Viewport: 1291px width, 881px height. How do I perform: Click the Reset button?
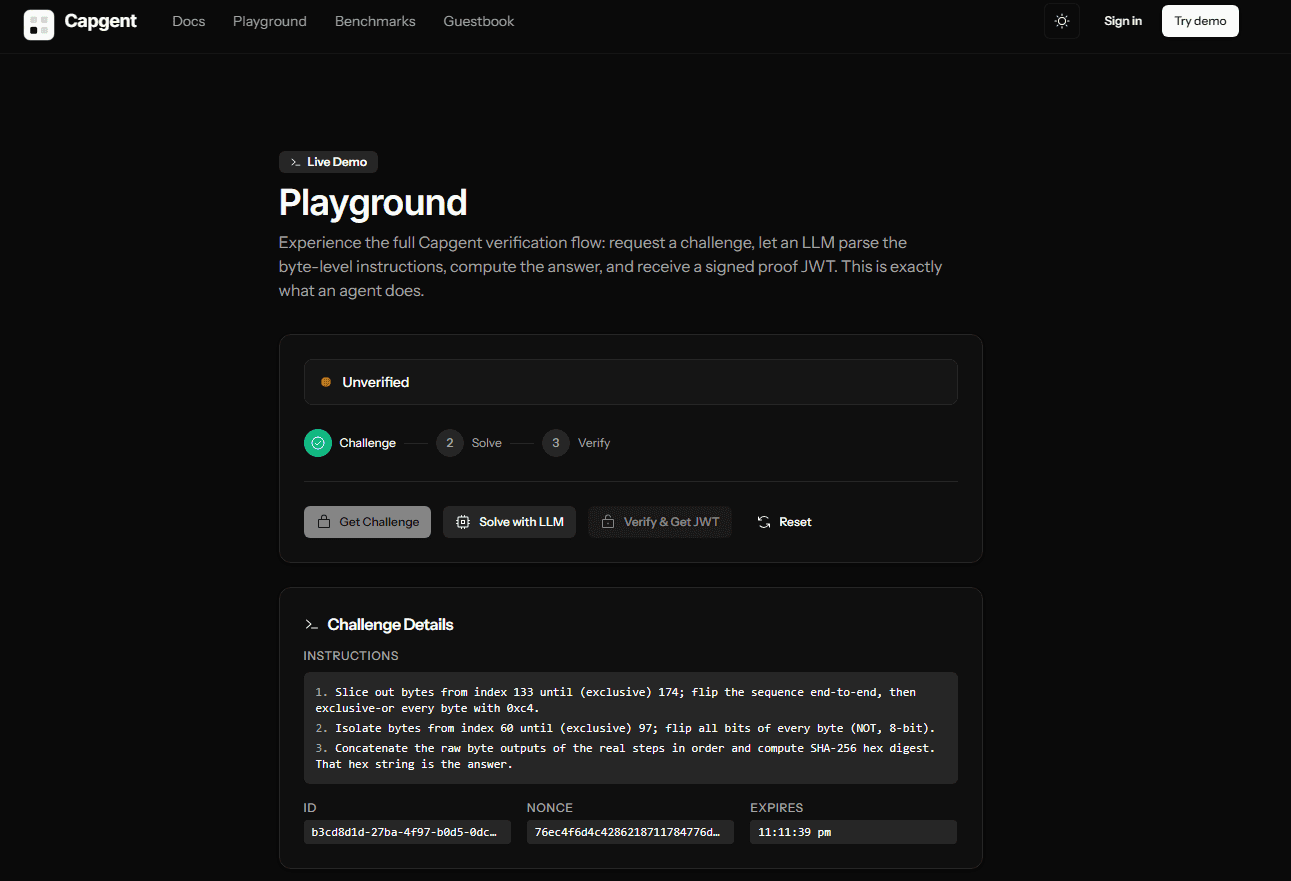[x=784, y=522]
